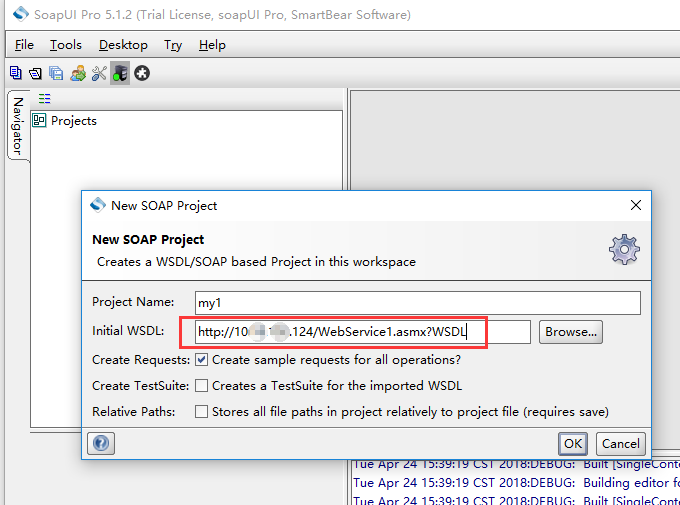This screenshot has width=680, height=505.
Task: Click OK to create the project
Action: (x=573, y=443)
